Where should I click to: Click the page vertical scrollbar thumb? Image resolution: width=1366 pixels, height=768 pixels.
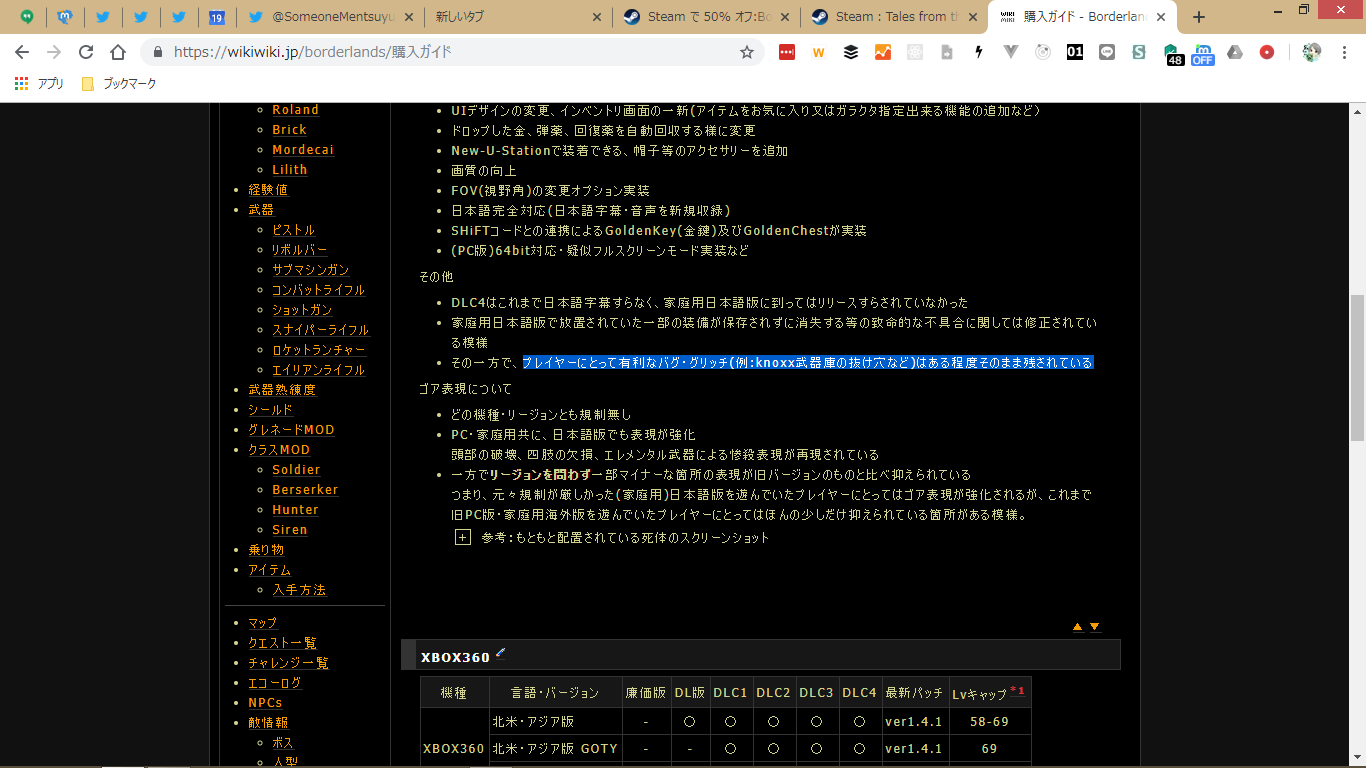point(1357,368)
